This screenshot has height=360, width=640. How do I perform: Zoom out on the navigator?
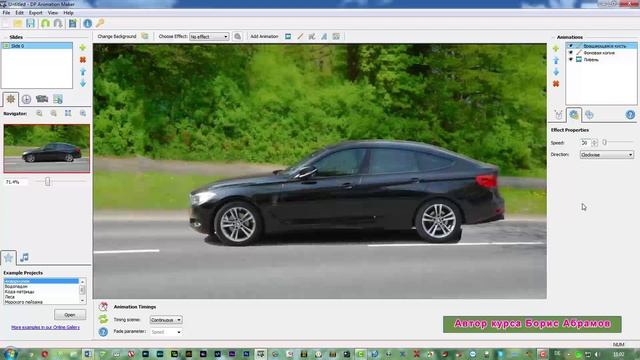pyautogui.click(x=53, y=113)
